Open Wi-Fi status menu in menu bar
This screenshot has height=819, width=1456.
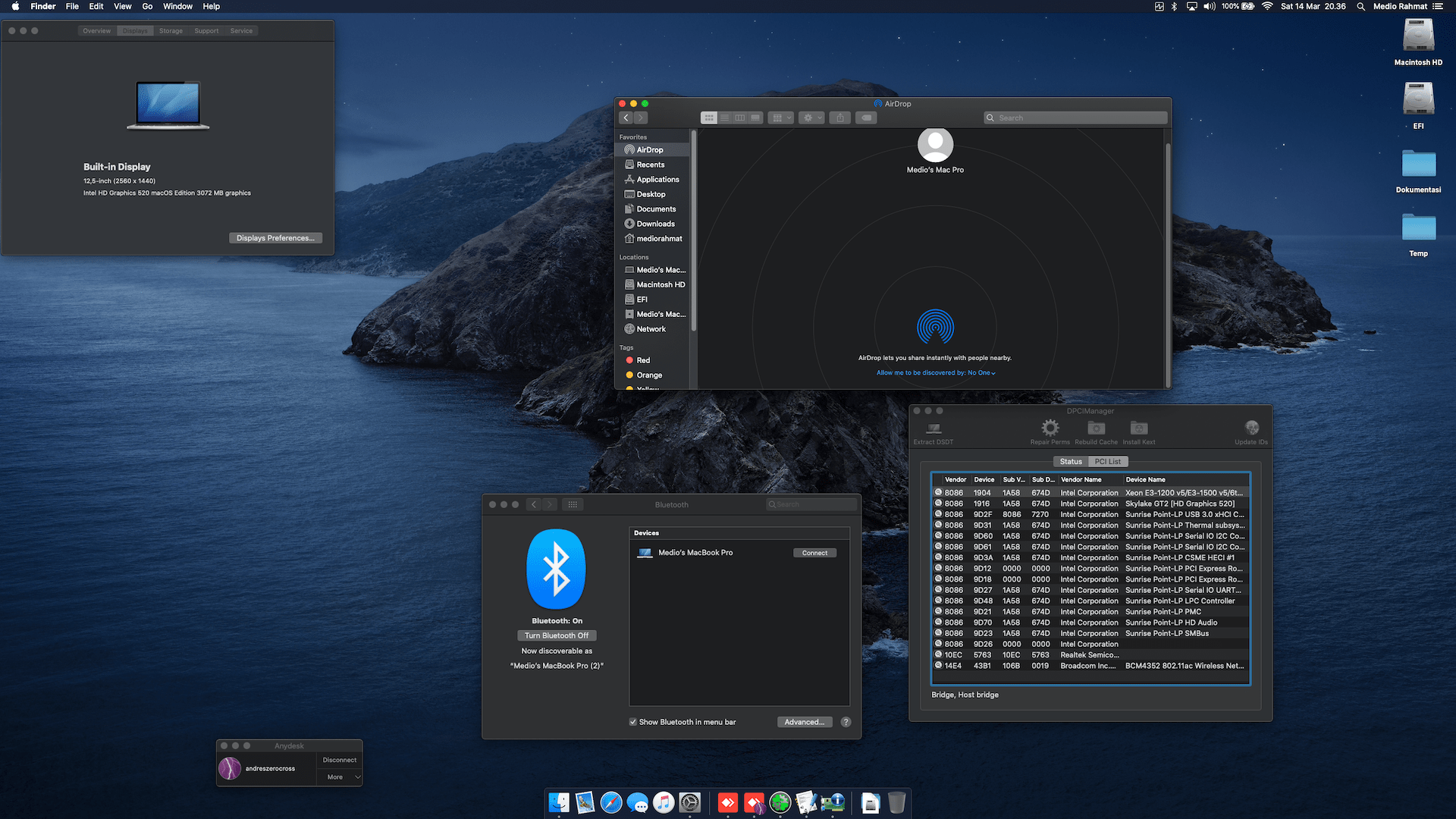[1267, 6]
